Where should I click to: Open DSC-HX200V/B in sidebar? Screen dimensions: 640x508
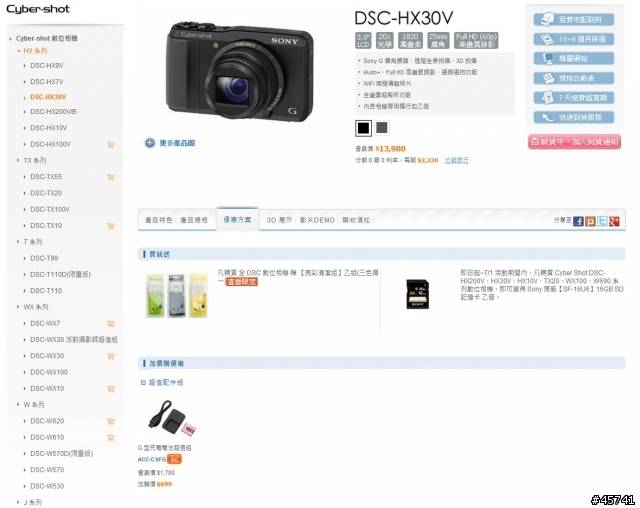click(x=53, y=112)
